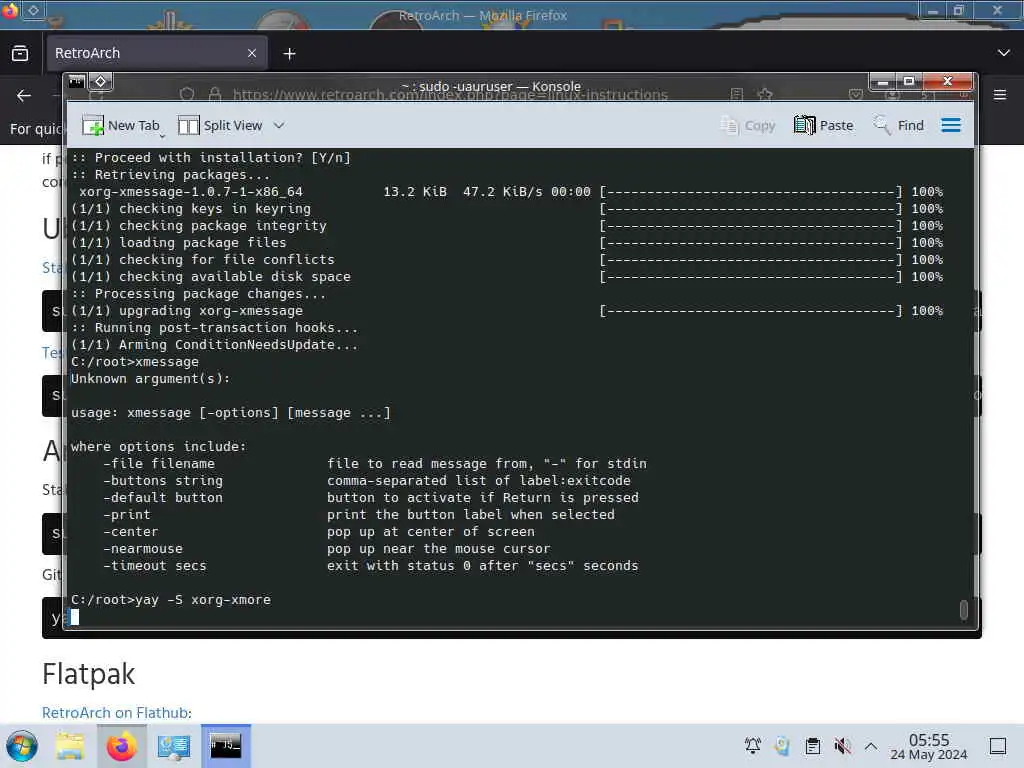The width and height of the screenshot is (1024, 768).
Task: Open system settings taskbar icon
Action: tap(173, 746)
